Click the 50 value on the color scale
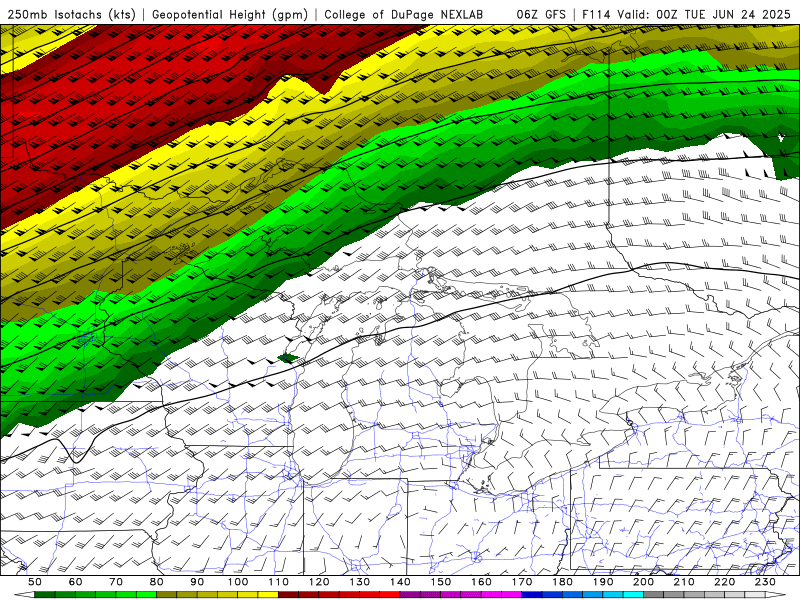 coord(35,582)
